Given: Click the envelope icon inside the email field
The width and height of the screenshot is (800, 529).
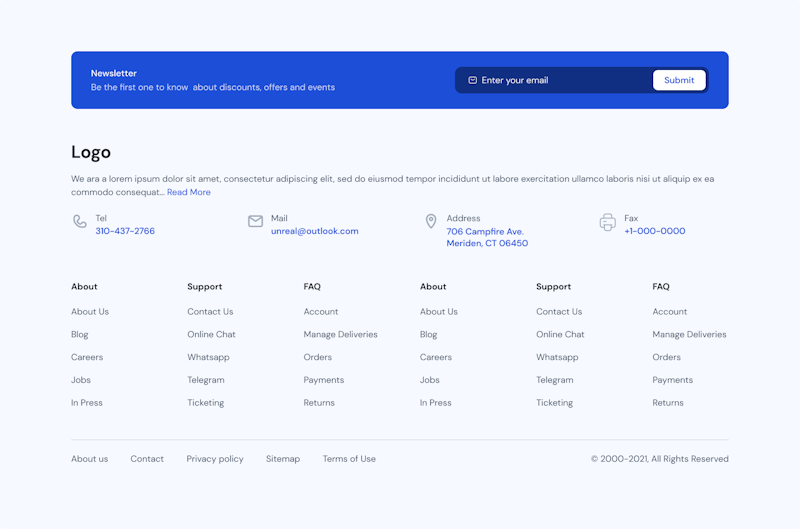Looking at the screenshot, I should pyautogui.click(x=473, y=81).
